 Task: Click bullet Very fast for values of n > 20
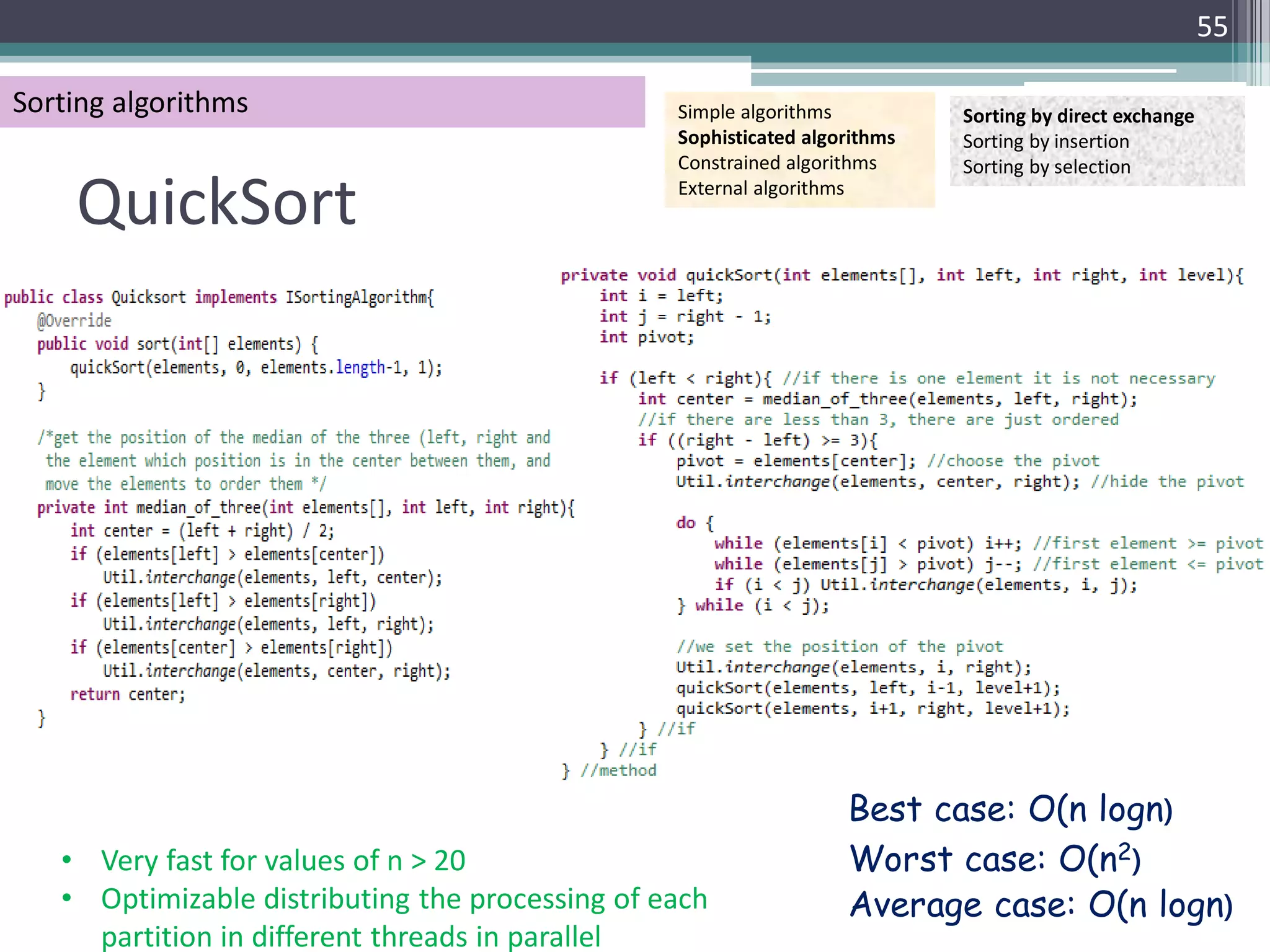click(x=283, y=860)
